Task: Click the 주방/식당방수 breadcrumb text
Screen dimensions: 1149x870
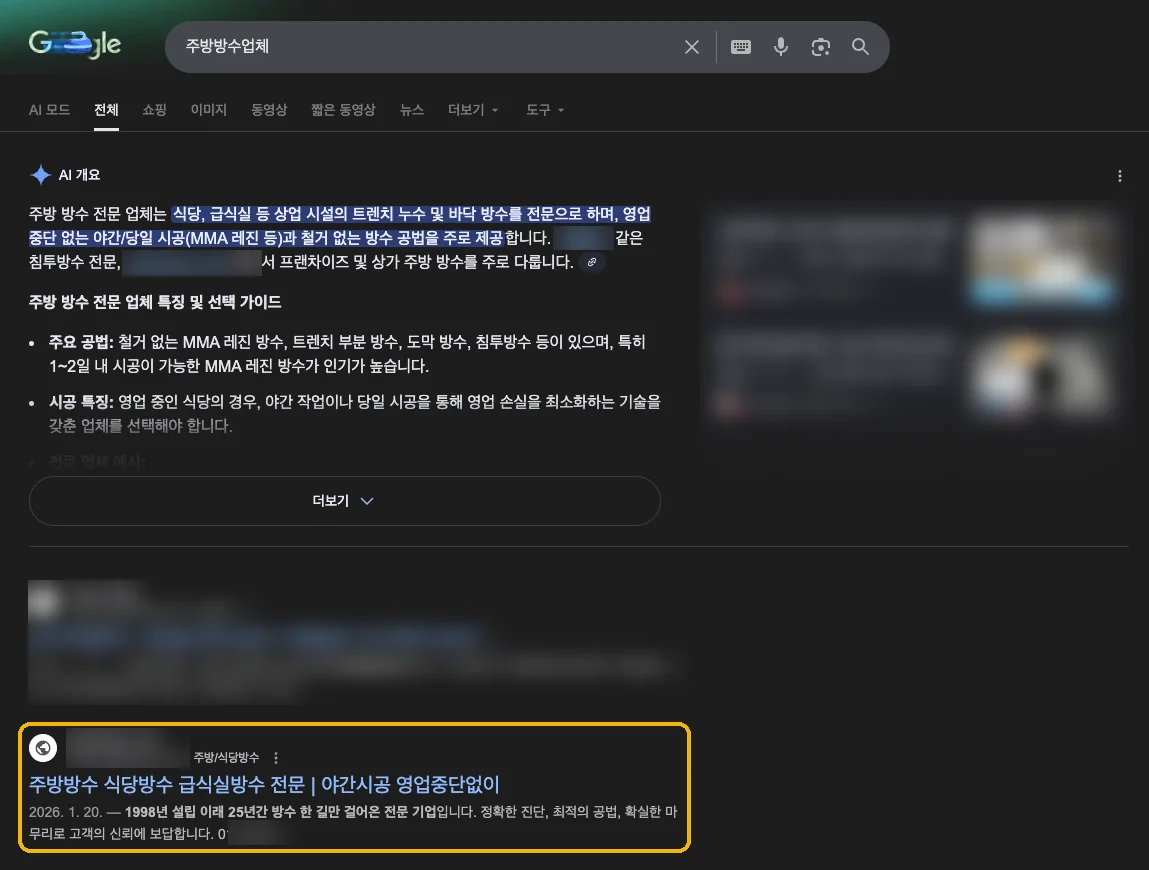Action: 226,758
